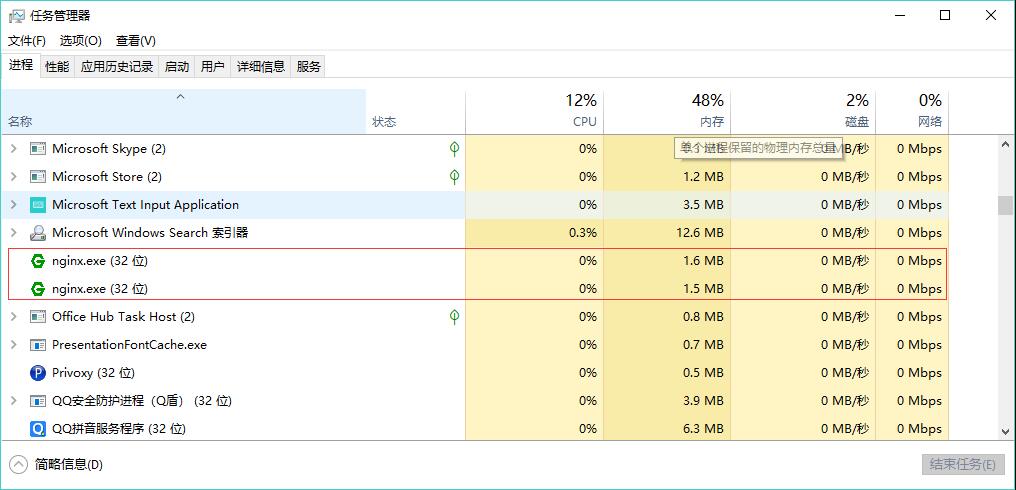The height and width of the screenshot is (490, 1016).
Task: Click the 3.5 MB memory value
Action: pyautogui.click(x=703, y=205)
